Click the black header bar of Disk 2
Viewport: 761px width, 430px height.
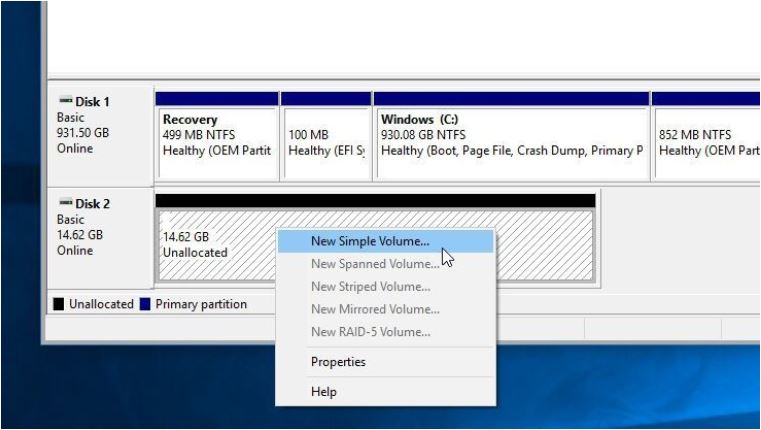[x=375, y=200]
